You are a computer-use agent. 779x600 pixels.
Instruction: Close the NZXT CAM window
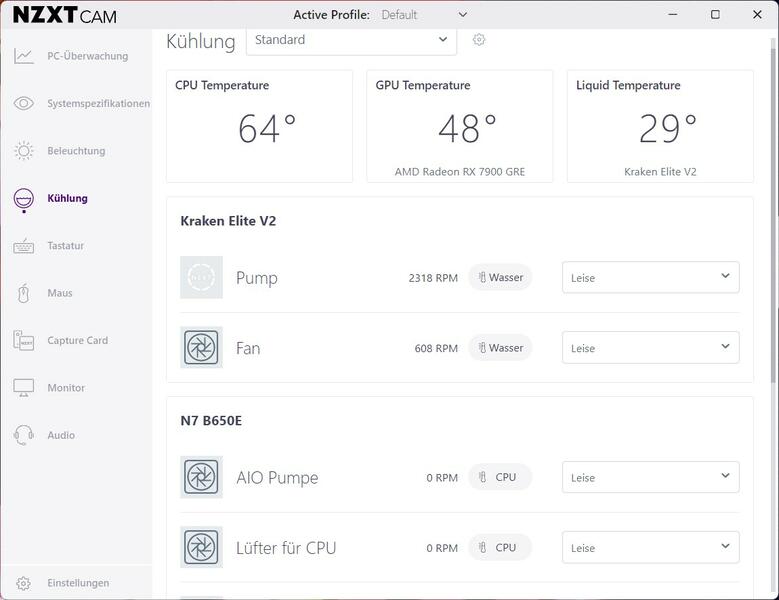tap(757, 14)
